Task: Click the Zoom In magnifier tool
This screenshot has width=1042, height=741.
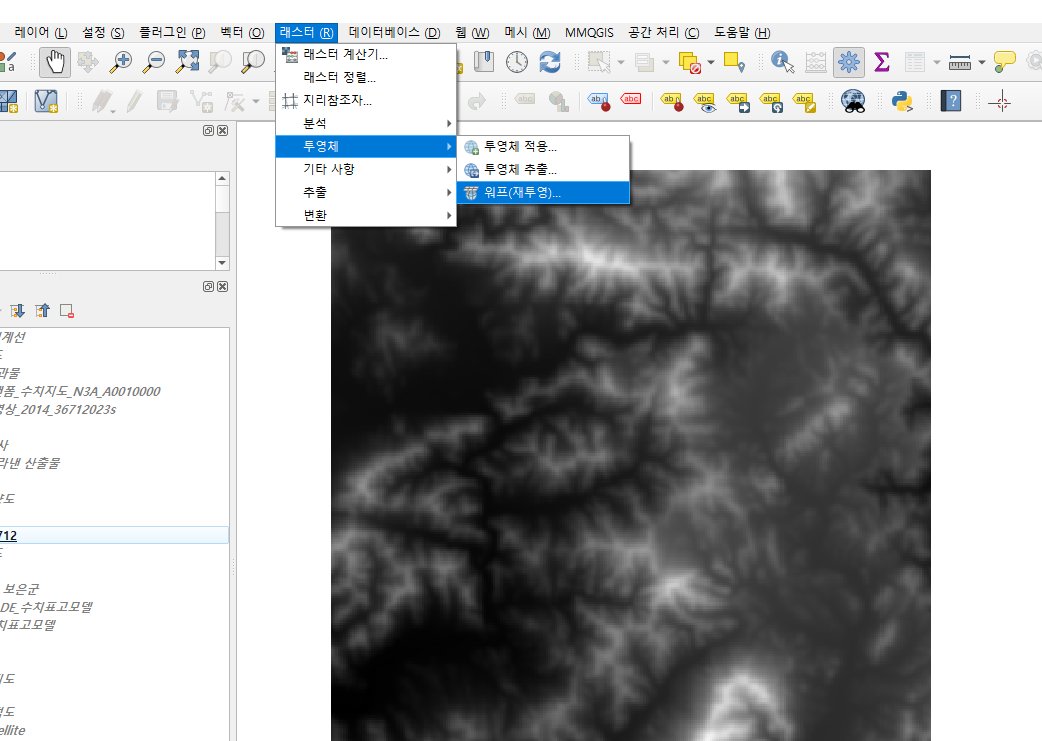Action: click(x=120, y=62)
